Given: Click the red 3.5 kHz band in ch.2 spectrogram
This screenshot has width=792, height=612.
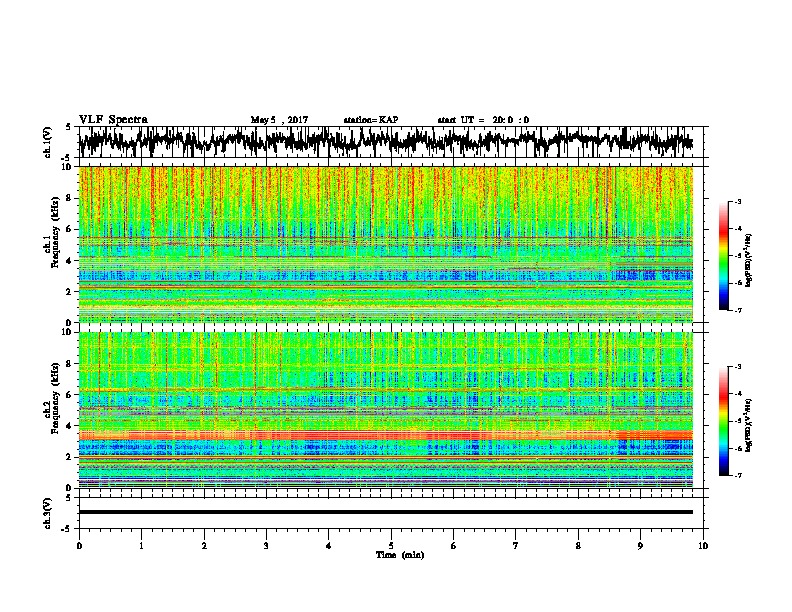Looking at the screenshot, I should tap(385, 435).
